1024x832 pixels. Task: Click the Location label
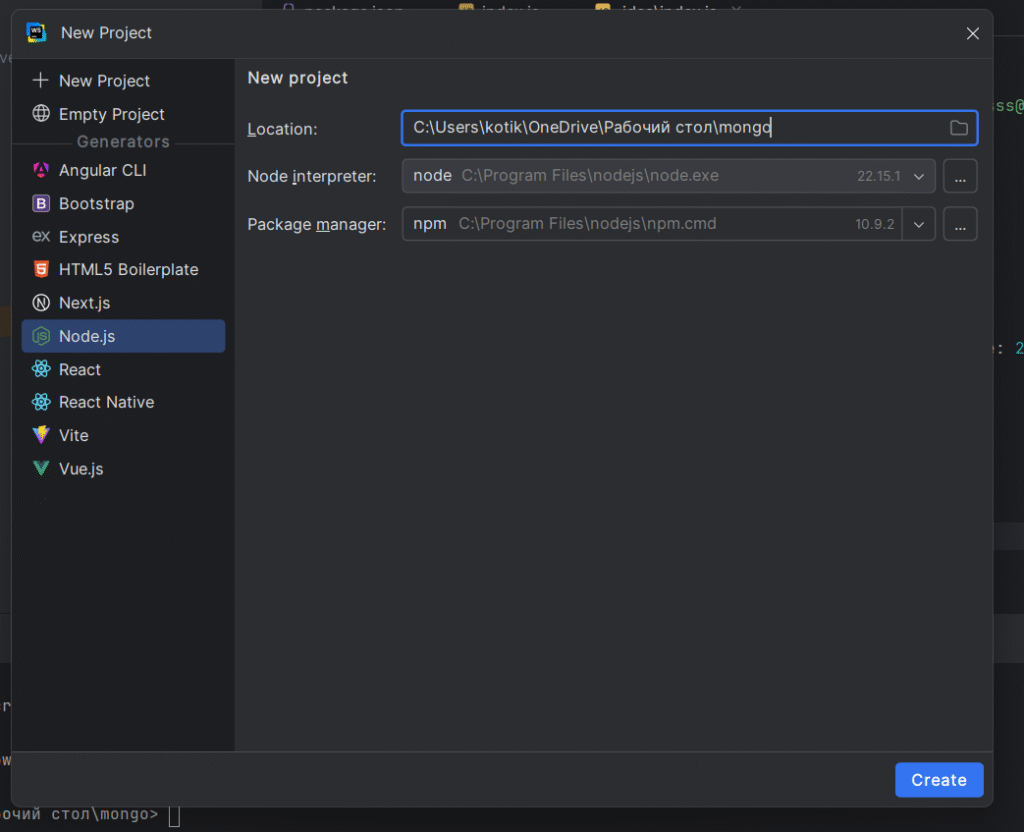[282, 129]
